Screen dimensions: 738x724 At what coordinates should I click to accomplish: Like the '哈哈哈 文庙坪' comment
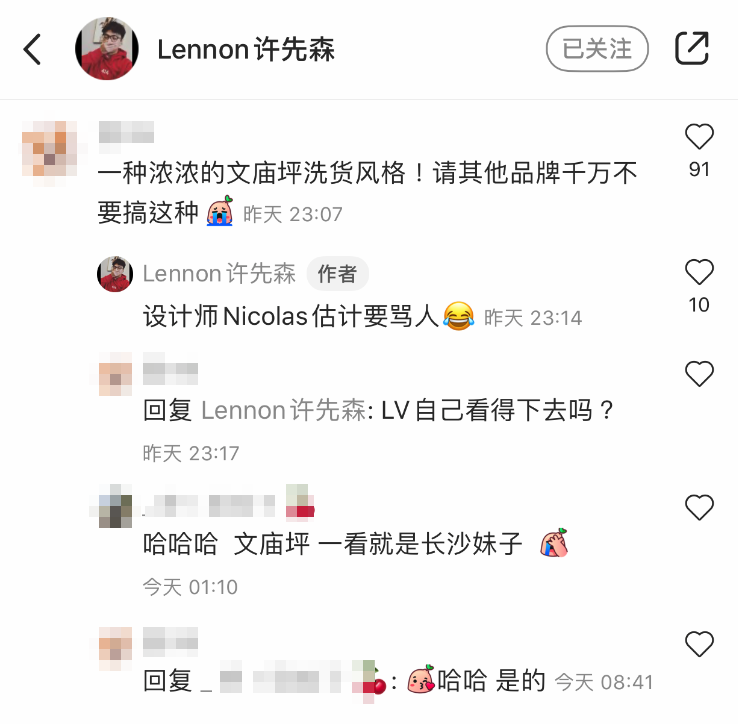point(699,507)
